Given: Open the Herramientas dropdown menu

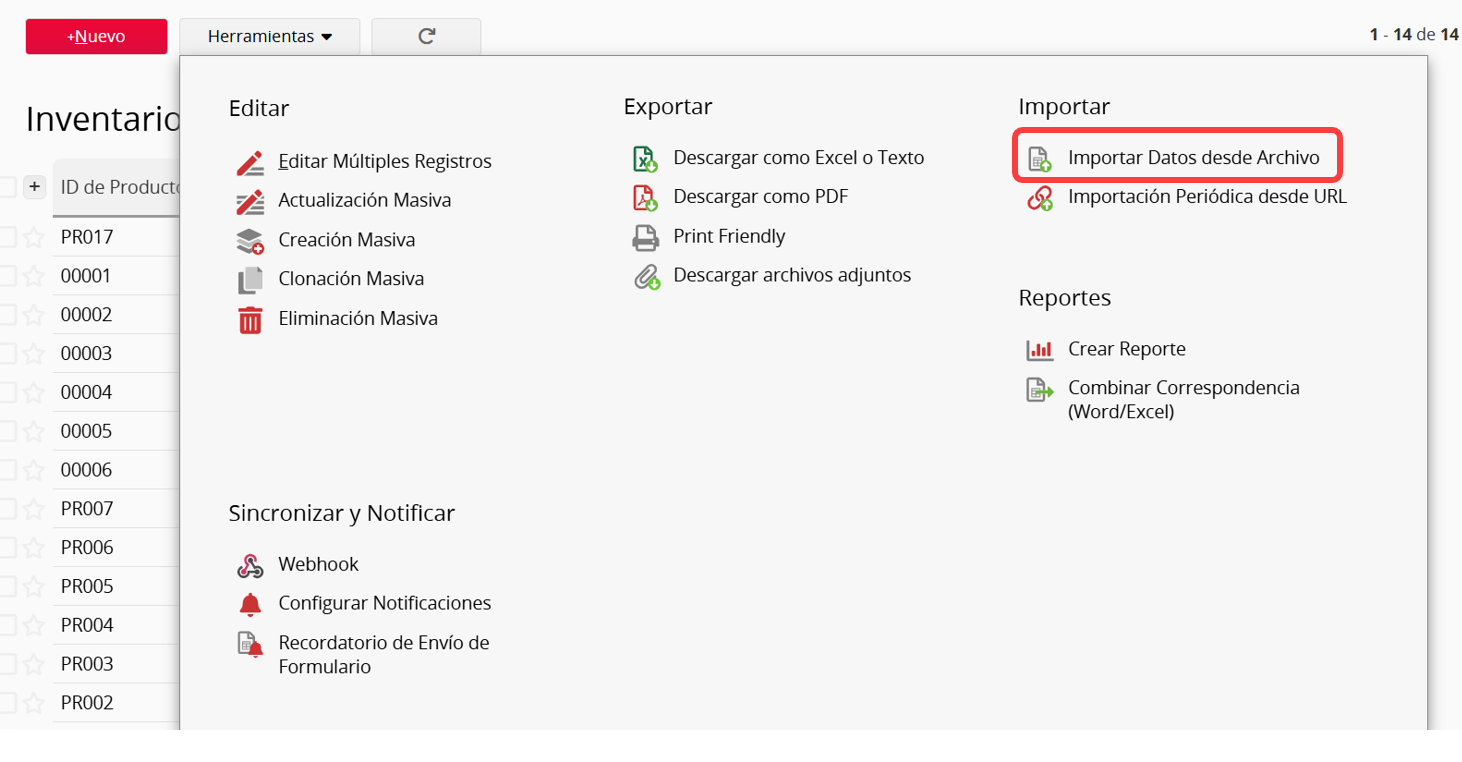Looking at the screenshot, I should click(x=269, y=37).
